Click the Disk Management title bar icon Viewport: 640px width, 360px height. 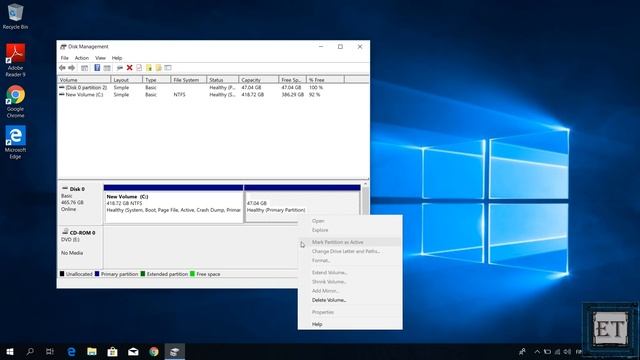tap(63, 47)
